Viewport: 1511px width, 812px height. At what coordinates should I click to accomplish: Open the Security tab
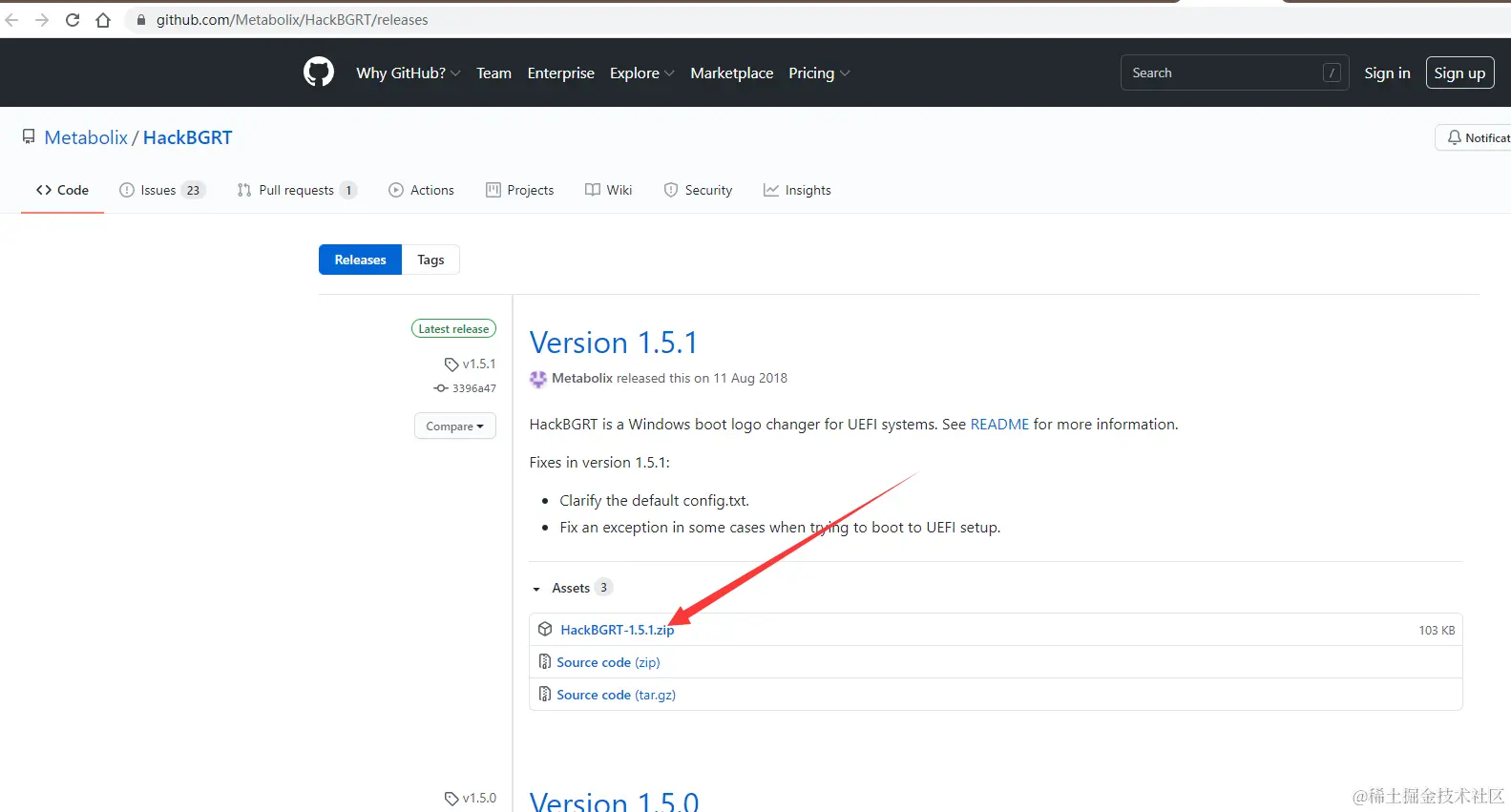click(698, 190)
